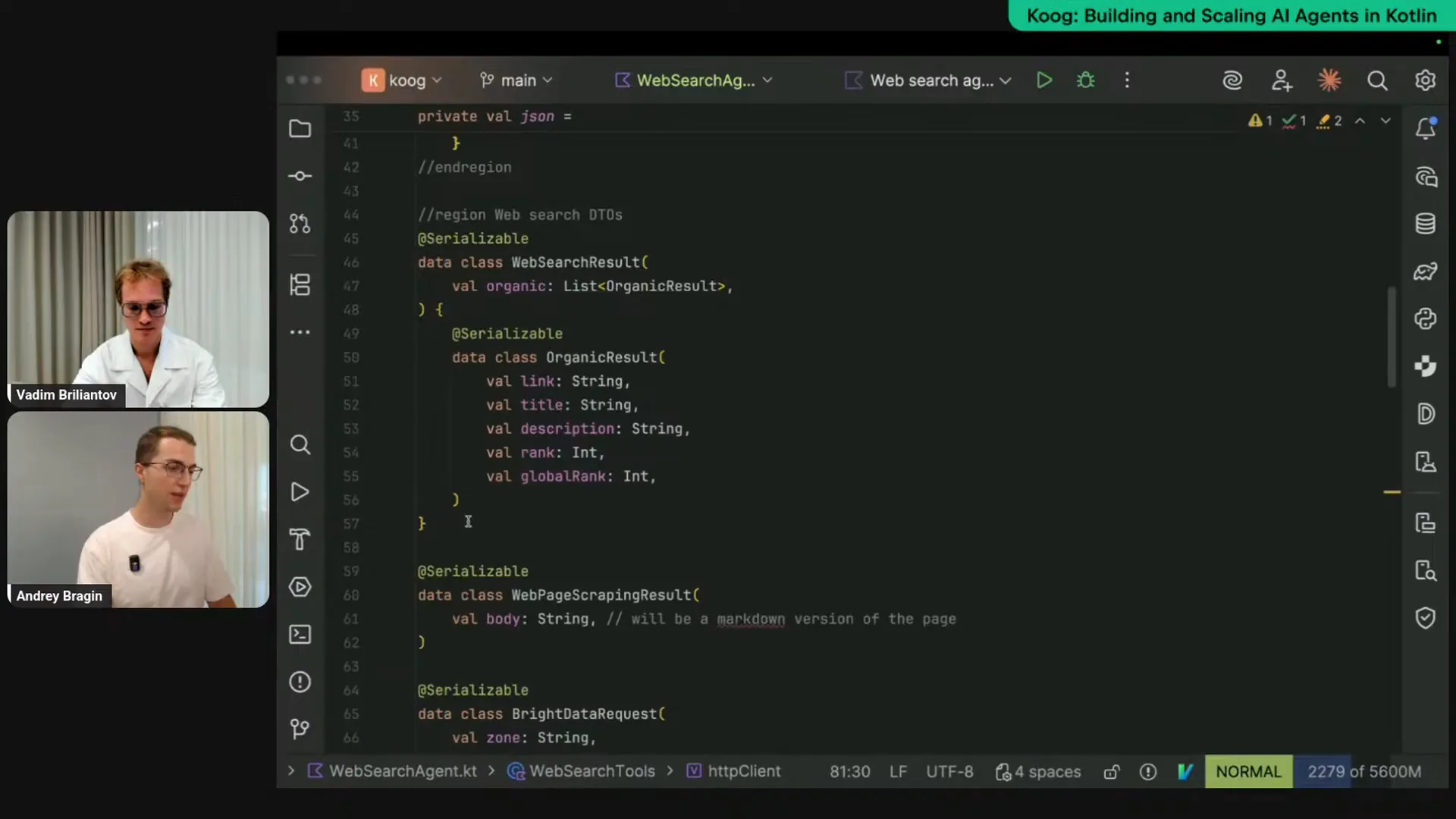
Task: Open the main branch dropdown
Action: click(x=516, y=80)
